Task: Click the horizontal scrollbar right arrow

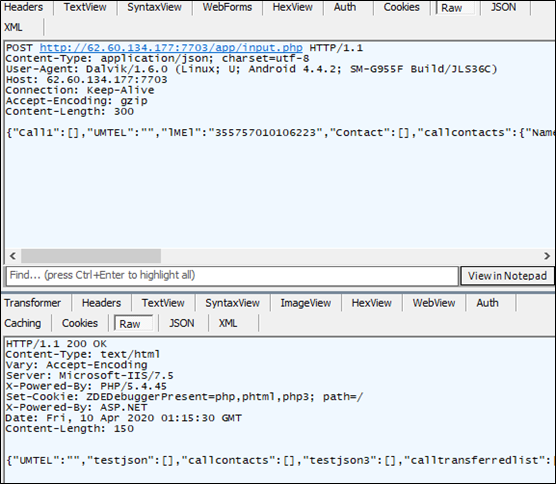Action: (x=547, y=256)
